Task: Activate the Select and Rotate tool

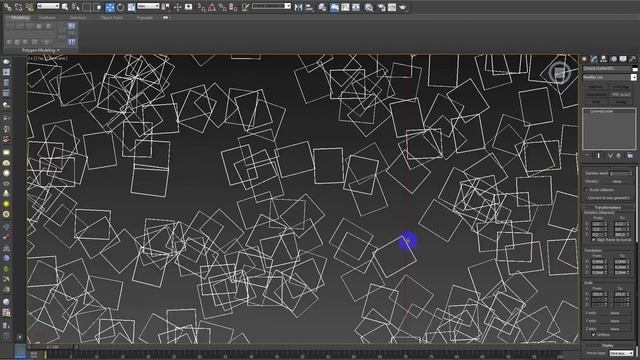Action: [x=120, y=7]
